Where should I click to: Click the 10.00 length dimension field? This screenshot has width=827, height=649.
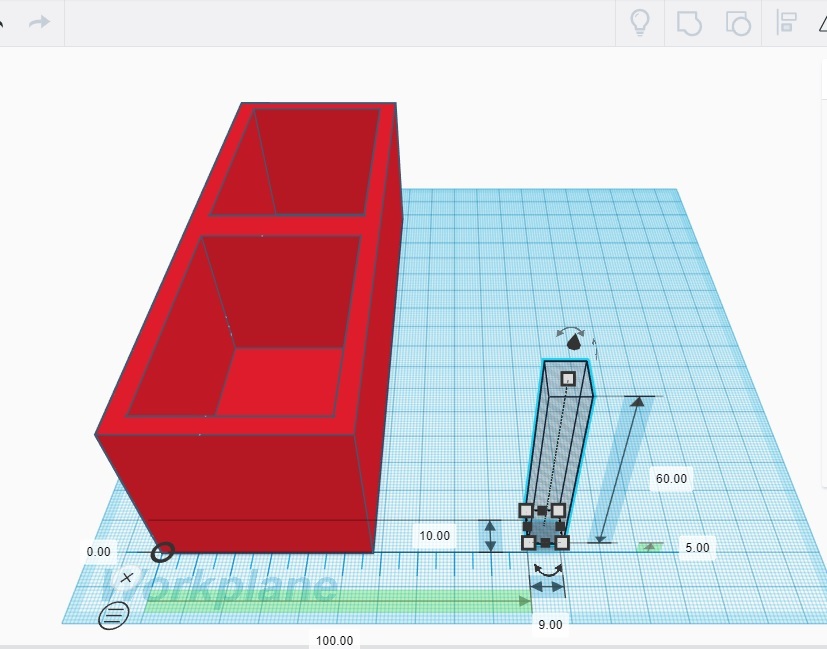(435, 536)
